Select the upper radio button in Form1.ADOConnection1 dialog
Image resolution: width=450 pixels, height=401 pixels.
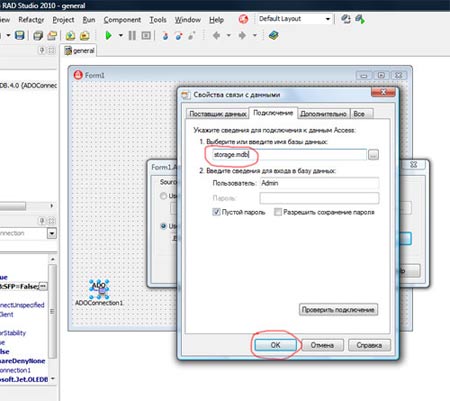[x=163, y=196]
